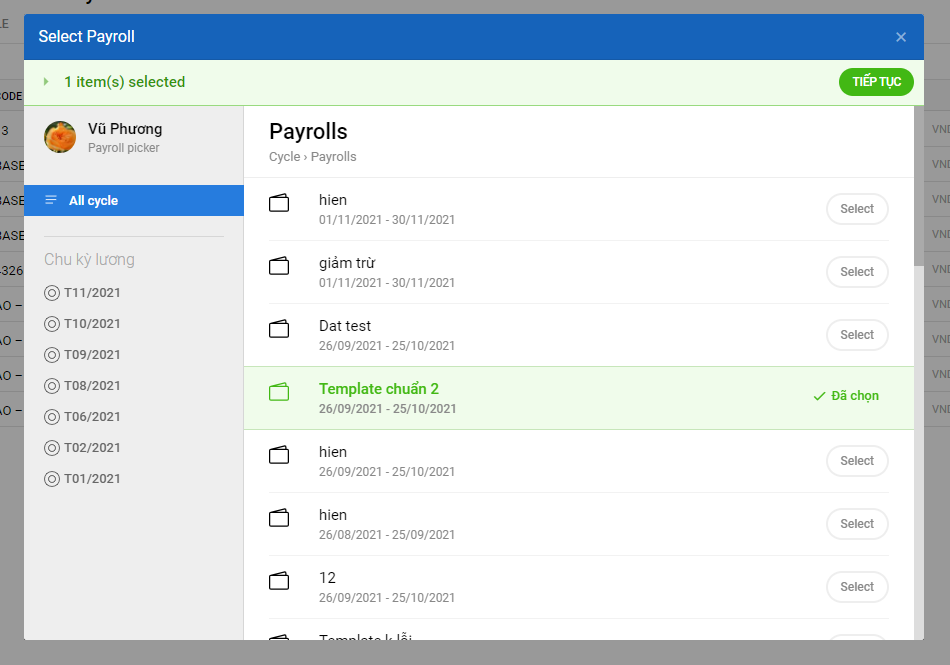Click the Template chuẩn 2 payroll name
This screenshot has height=665, width=950.
tap(379, 389)
